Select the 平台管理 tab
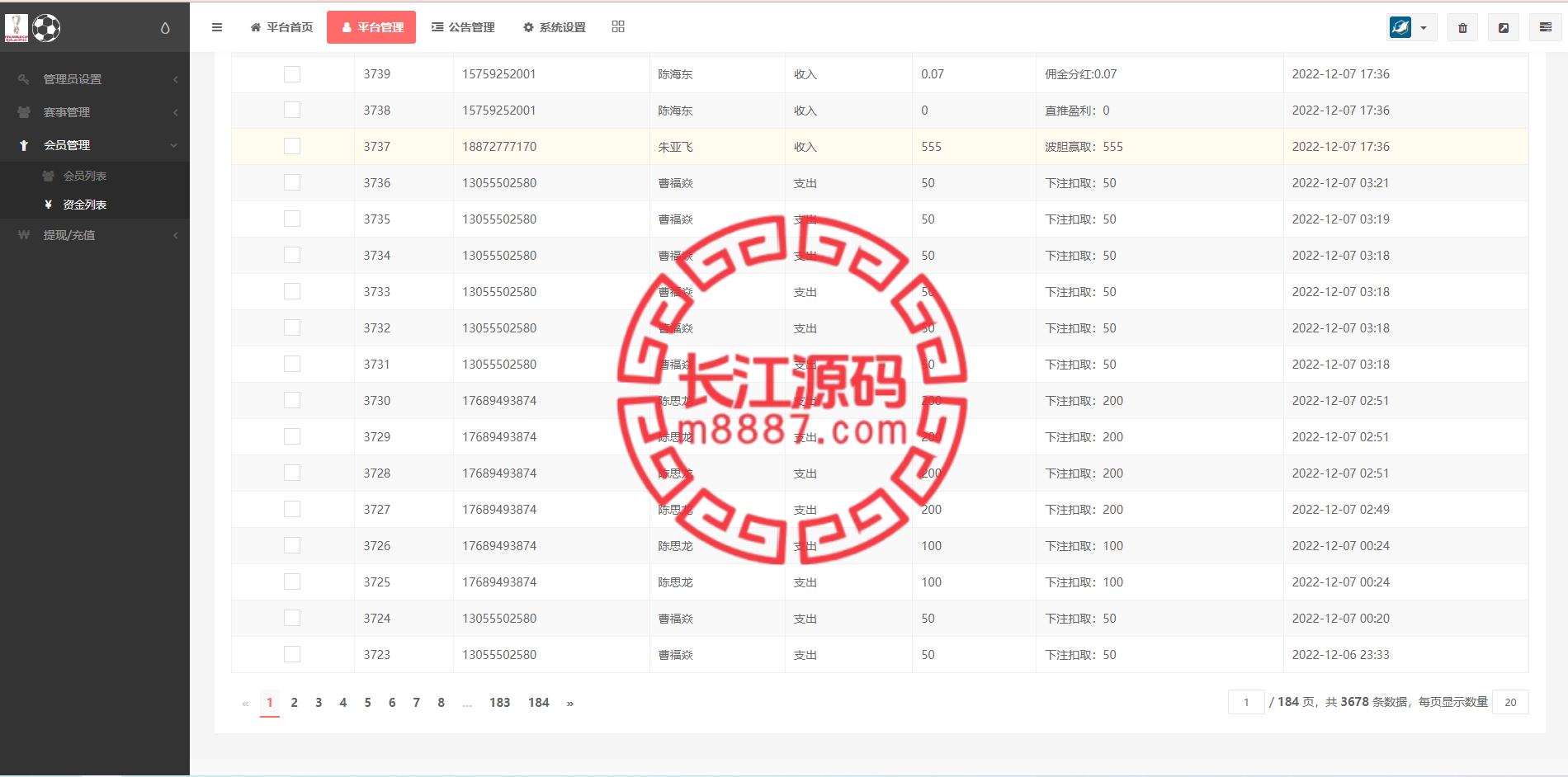Screen dimensions: 1568x777 coord(371,27)
